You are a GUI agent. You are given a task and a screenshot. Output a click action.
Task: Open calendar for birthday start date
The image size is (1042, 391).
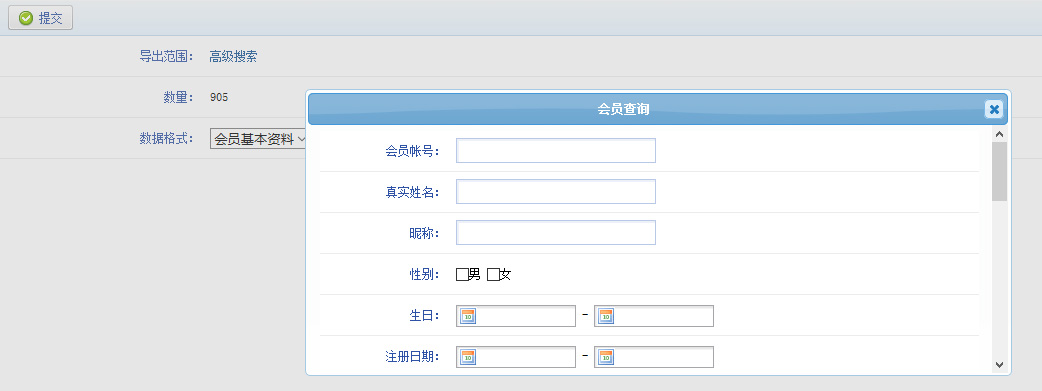468,317
